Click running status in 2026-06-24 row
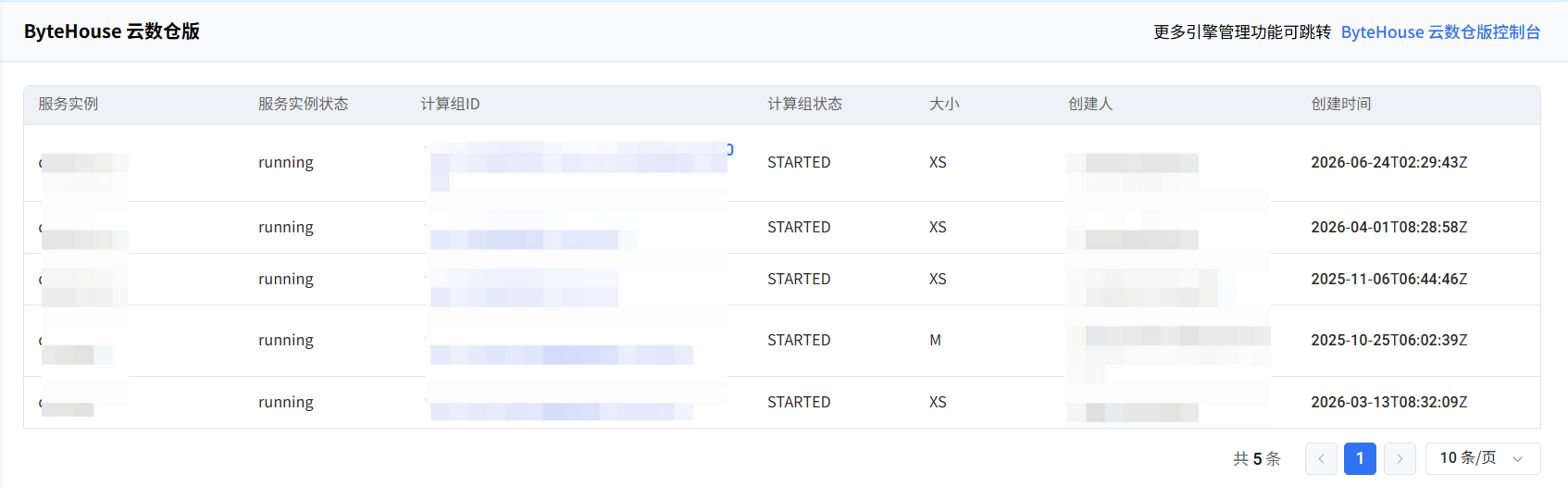1568x487 pixels. point(285,162)
